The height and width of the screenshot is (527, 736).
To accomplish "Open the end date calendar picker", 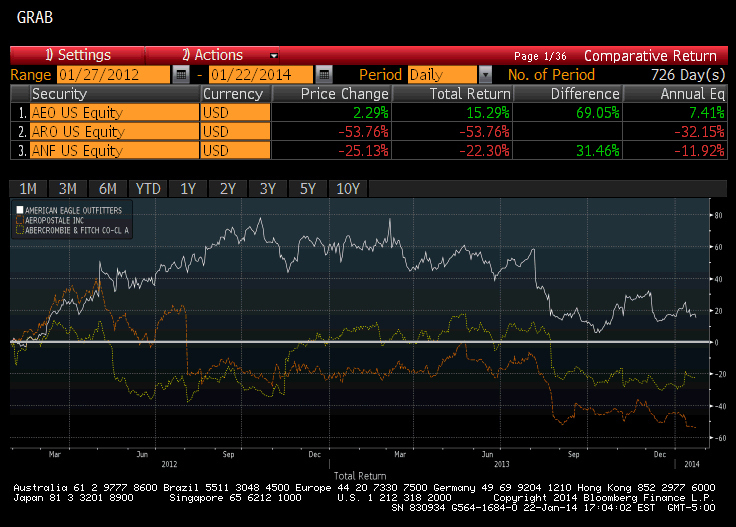I will (x=324, y=75).
